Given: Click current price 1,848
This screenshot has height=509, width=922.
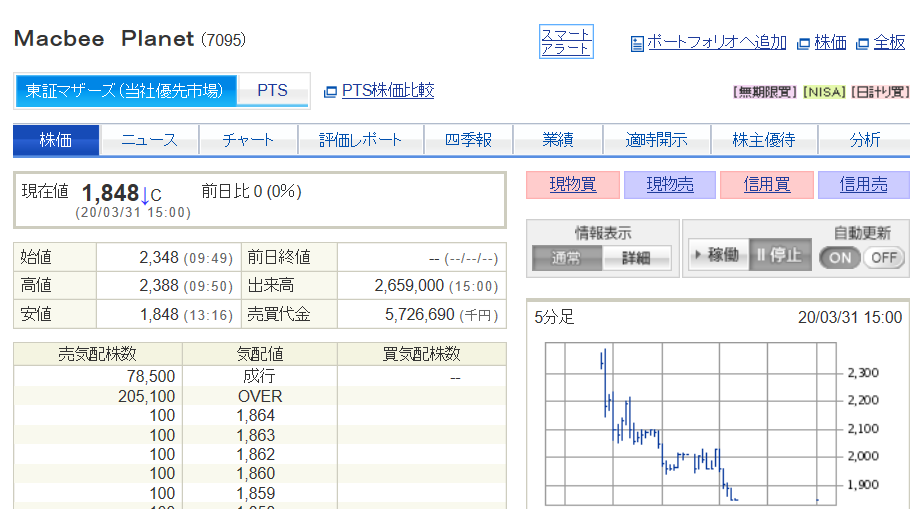Looking at the screenshot, I should click(111, 193).
